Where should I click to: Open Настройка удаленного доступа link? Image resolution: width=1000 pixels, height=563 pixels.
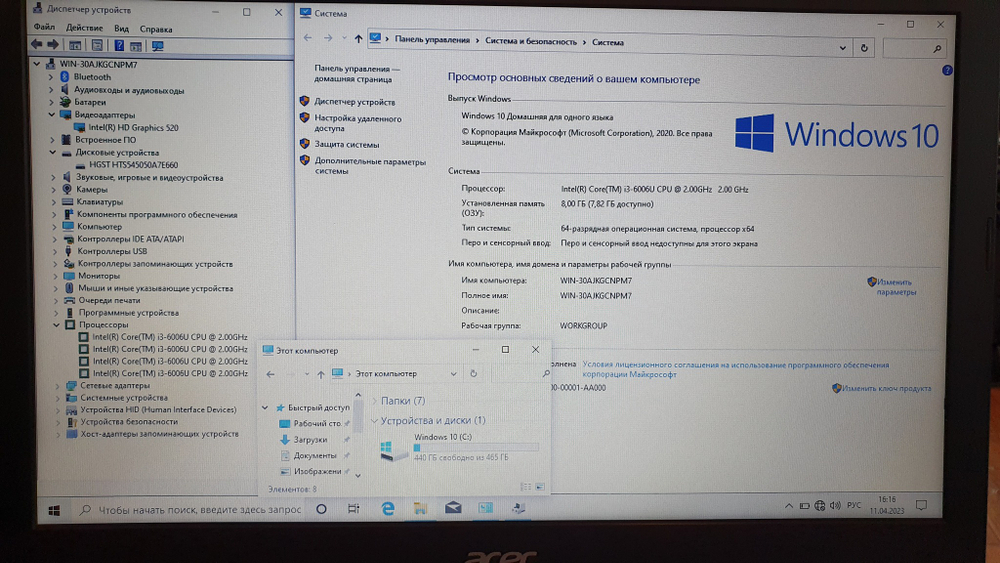[357, 123]
